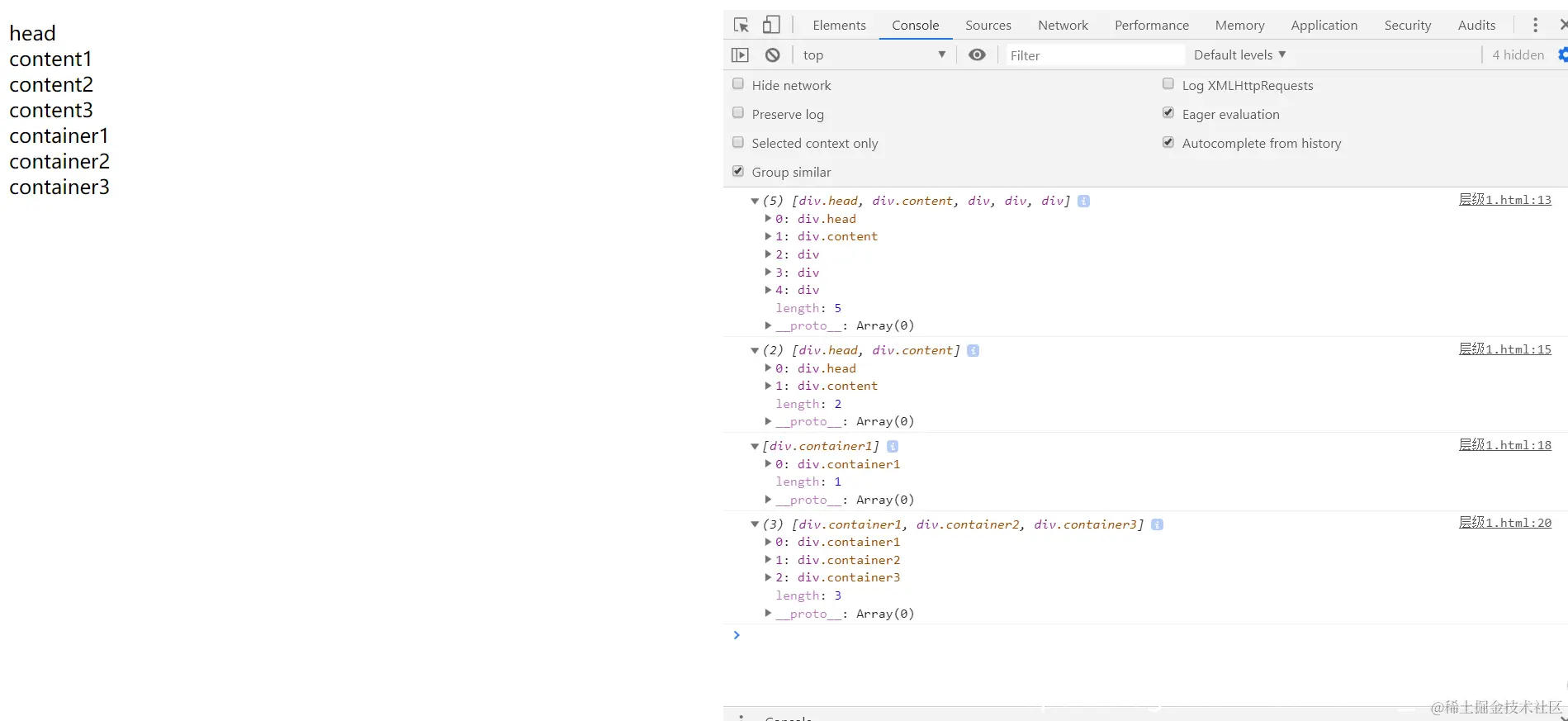The width and height of the screenshot is (1568, 721).
Task: Open the Application tab
Action: pyautogui.click(x=1324, y=26)
